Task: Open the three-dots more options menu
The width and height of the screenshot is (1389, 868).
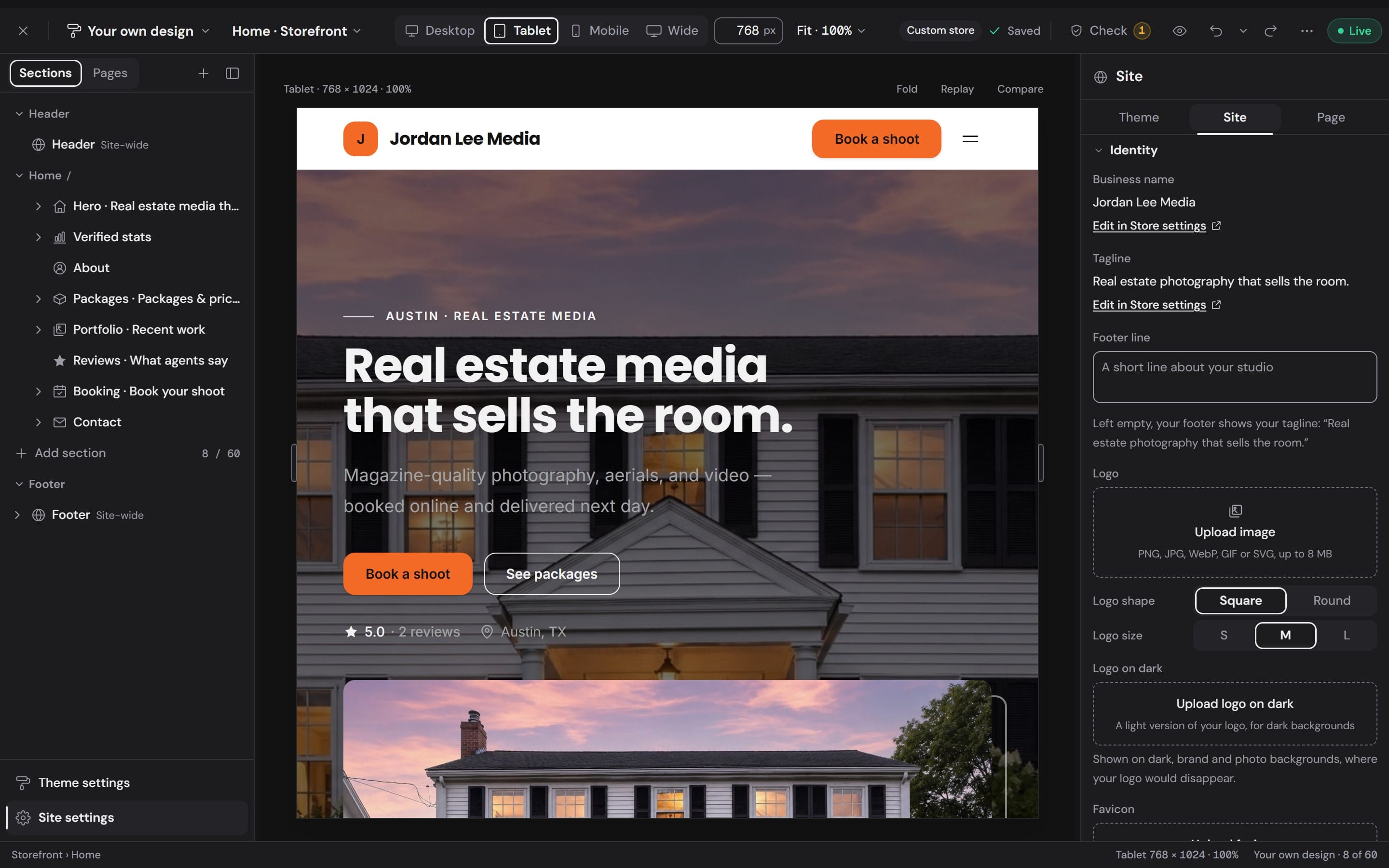Action: tap(1307, 31)
